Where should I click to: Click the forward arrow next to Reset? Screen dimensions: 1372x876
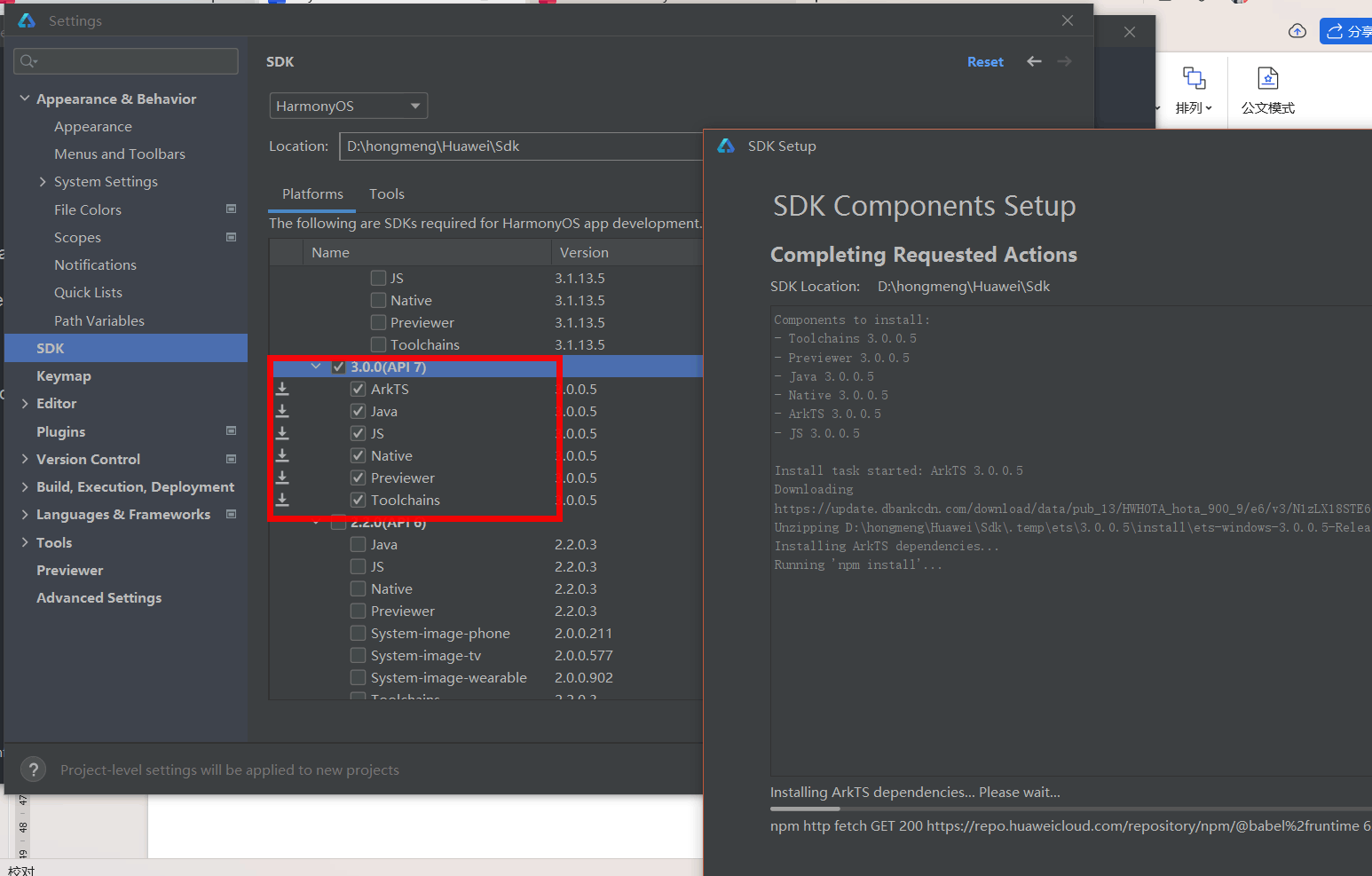pos(1064,61)
